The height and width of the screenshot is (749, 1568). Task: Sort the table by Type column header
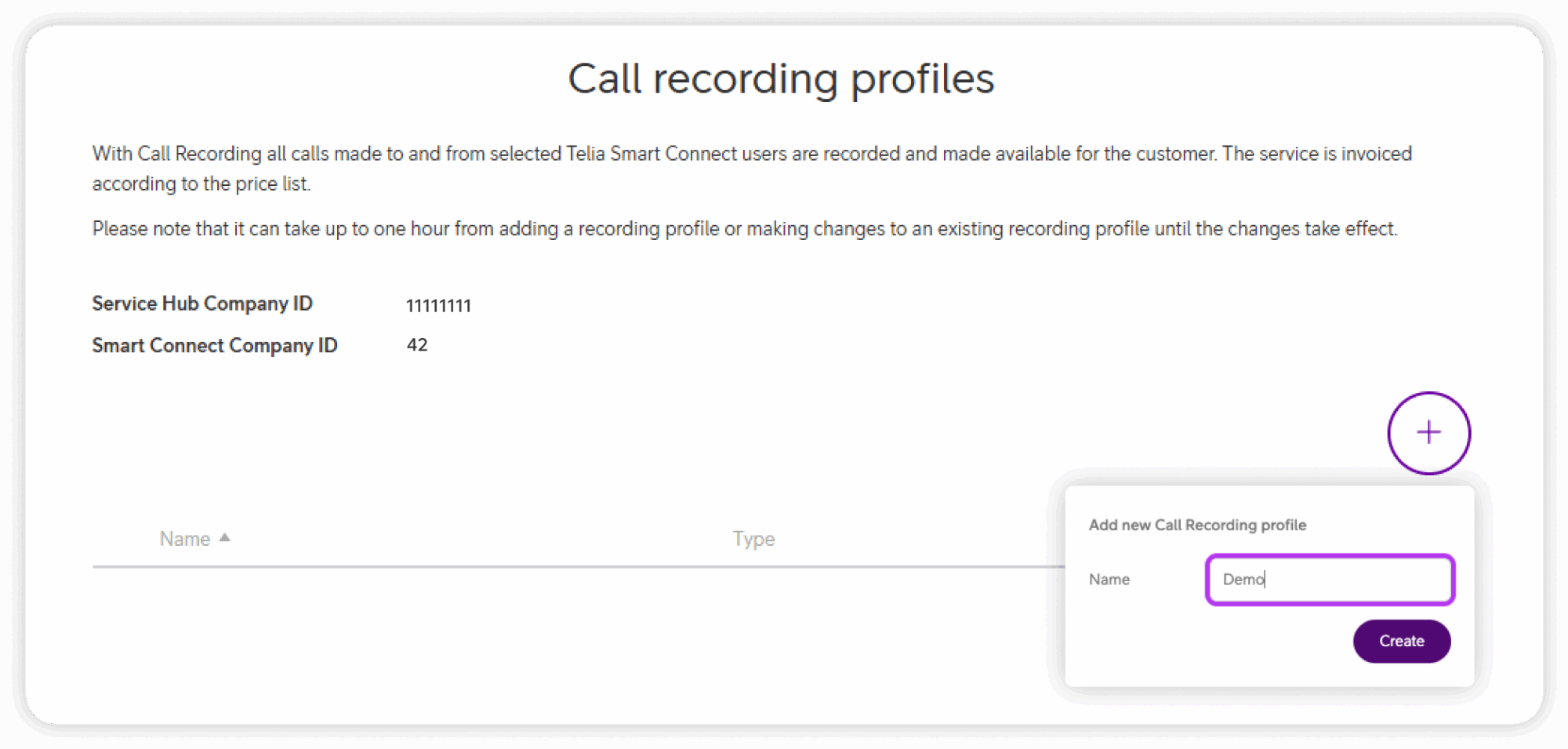(x=753, y=539)
